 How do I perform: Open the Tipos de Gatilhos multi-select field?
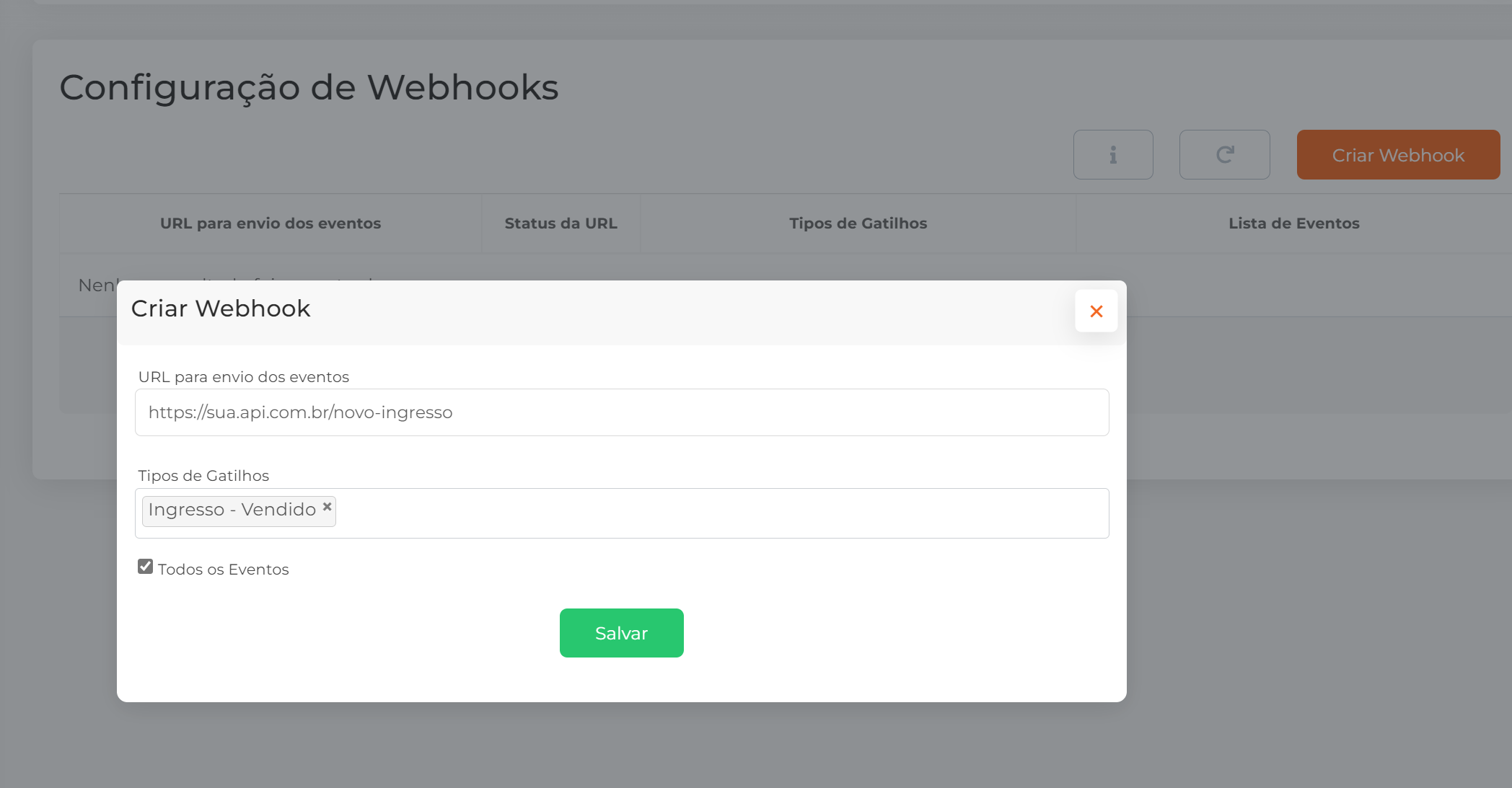[x=721, y=513]
